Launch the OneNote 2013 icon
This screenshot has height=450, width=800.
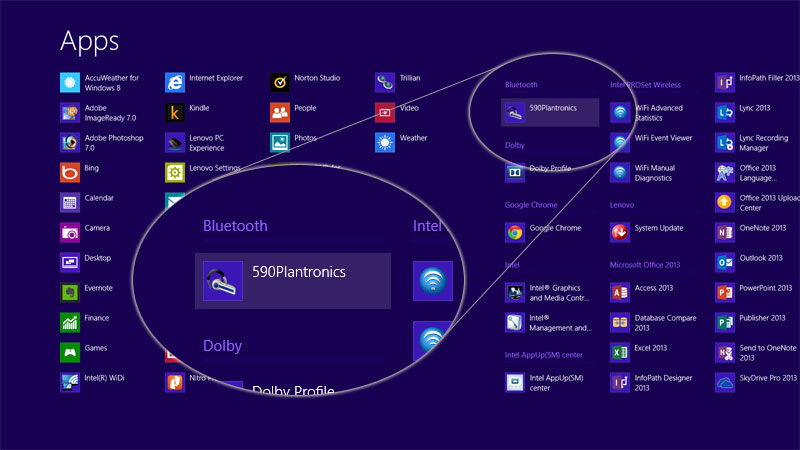coord(725,233)
